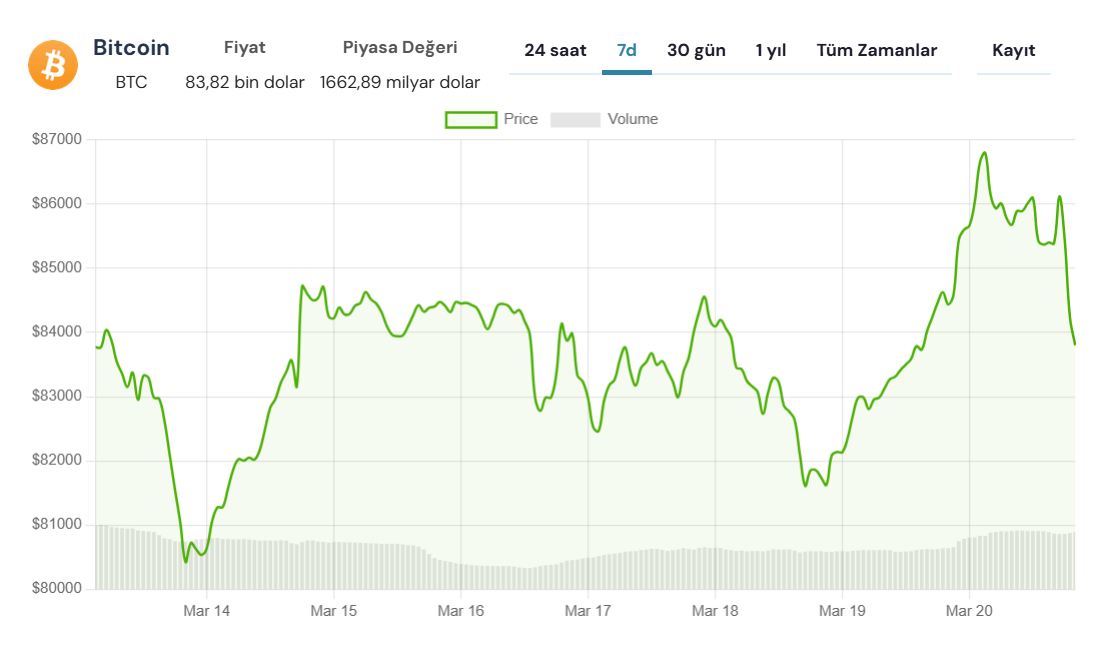Toggle the gray Volume legend swatch
The width and height of the screenshot is (1104, 651).
(575, 120)
